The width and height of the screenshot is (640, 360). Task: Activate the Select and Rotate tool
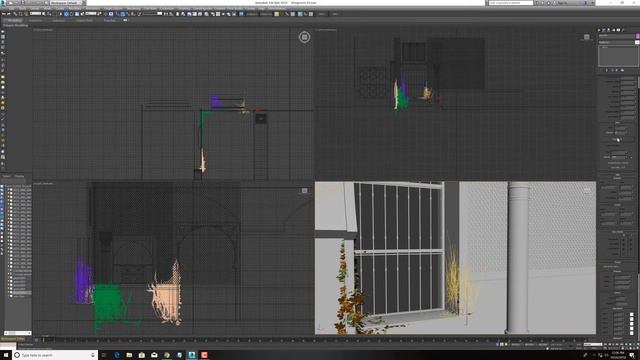click(71, 14)
